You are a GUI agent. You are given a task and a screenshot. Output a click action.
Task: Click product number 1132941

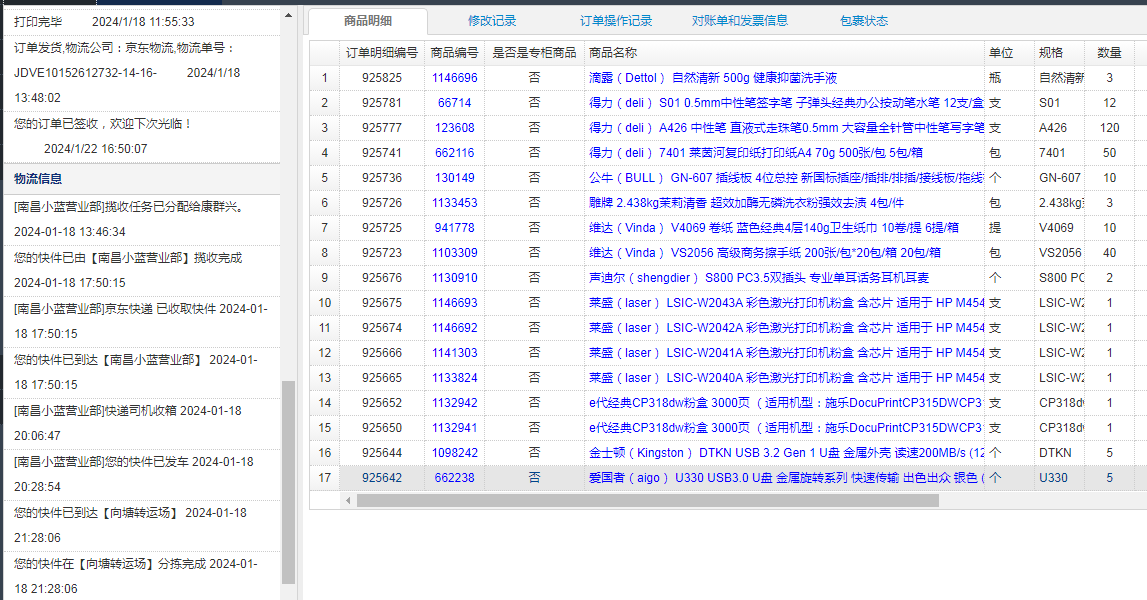454,428
